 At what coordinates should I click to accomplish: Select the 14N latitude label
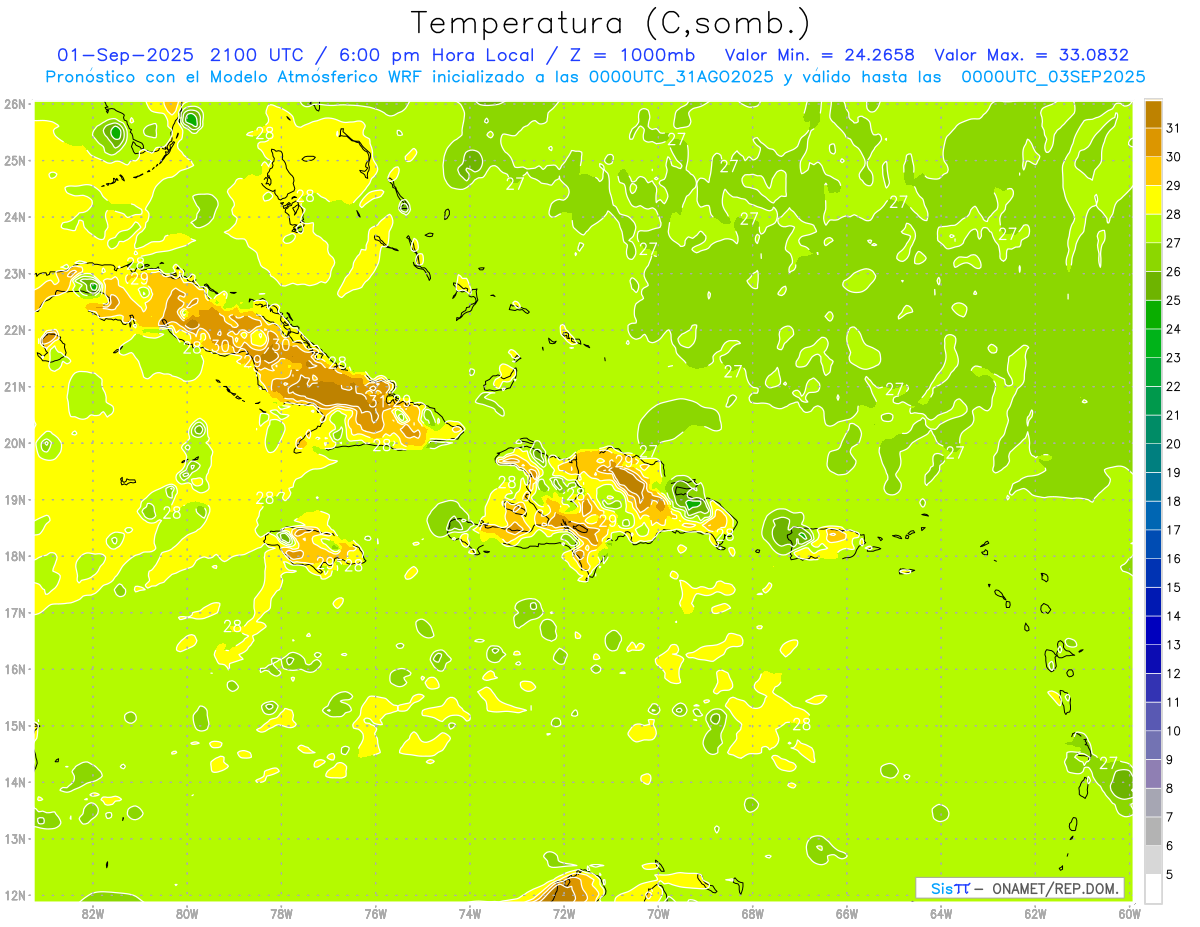[x=14, y=782]
